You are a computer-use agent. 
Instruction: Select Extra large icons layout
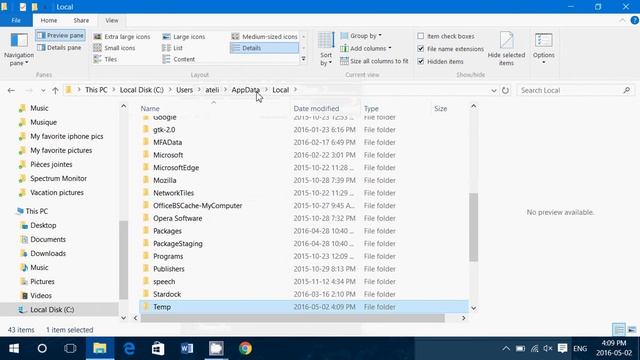[x=122, y=36]
